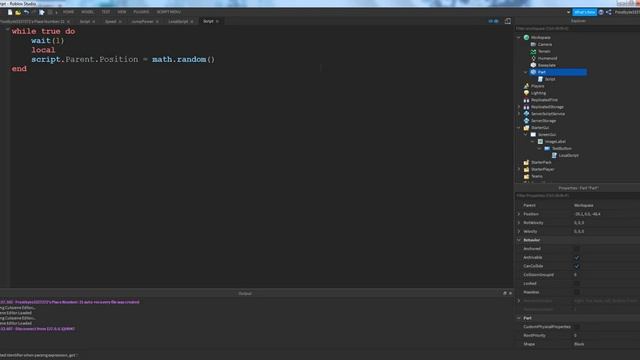
Task: Click the ServerScriptService icon
Action: tap(527, 114)
